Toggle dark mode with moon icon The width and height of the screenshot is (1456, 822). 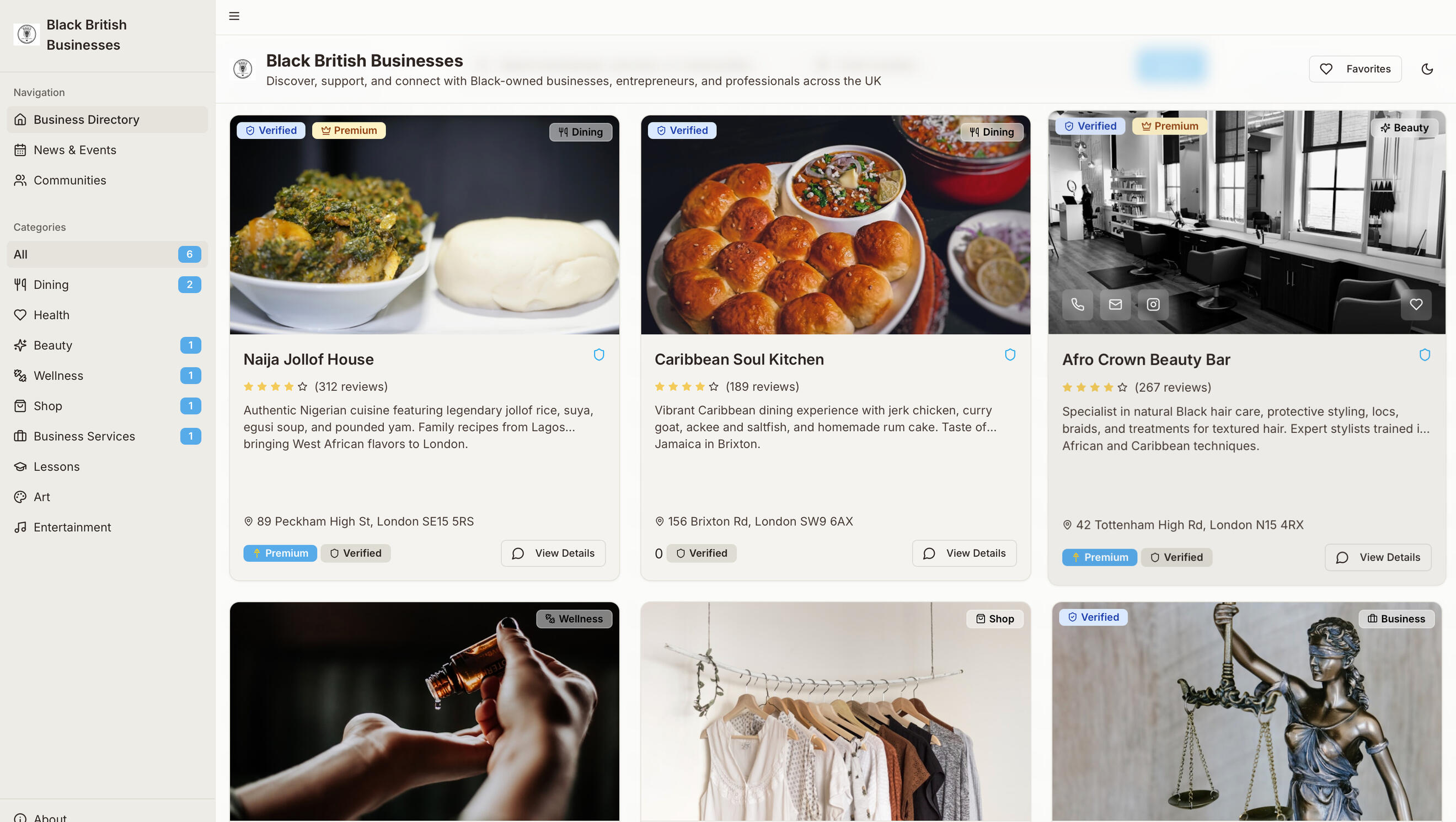point(1427,69)
